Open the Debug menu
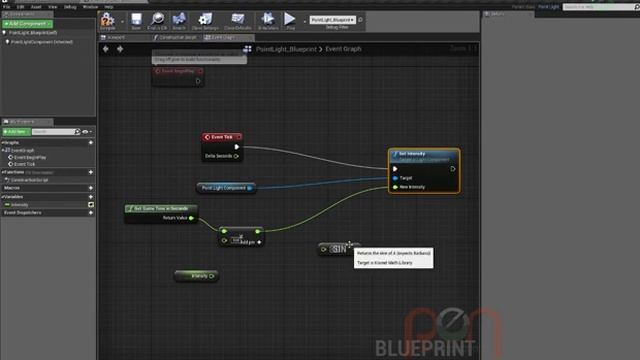Viewport: 640px width, 360px height. (x=70, y=7)
